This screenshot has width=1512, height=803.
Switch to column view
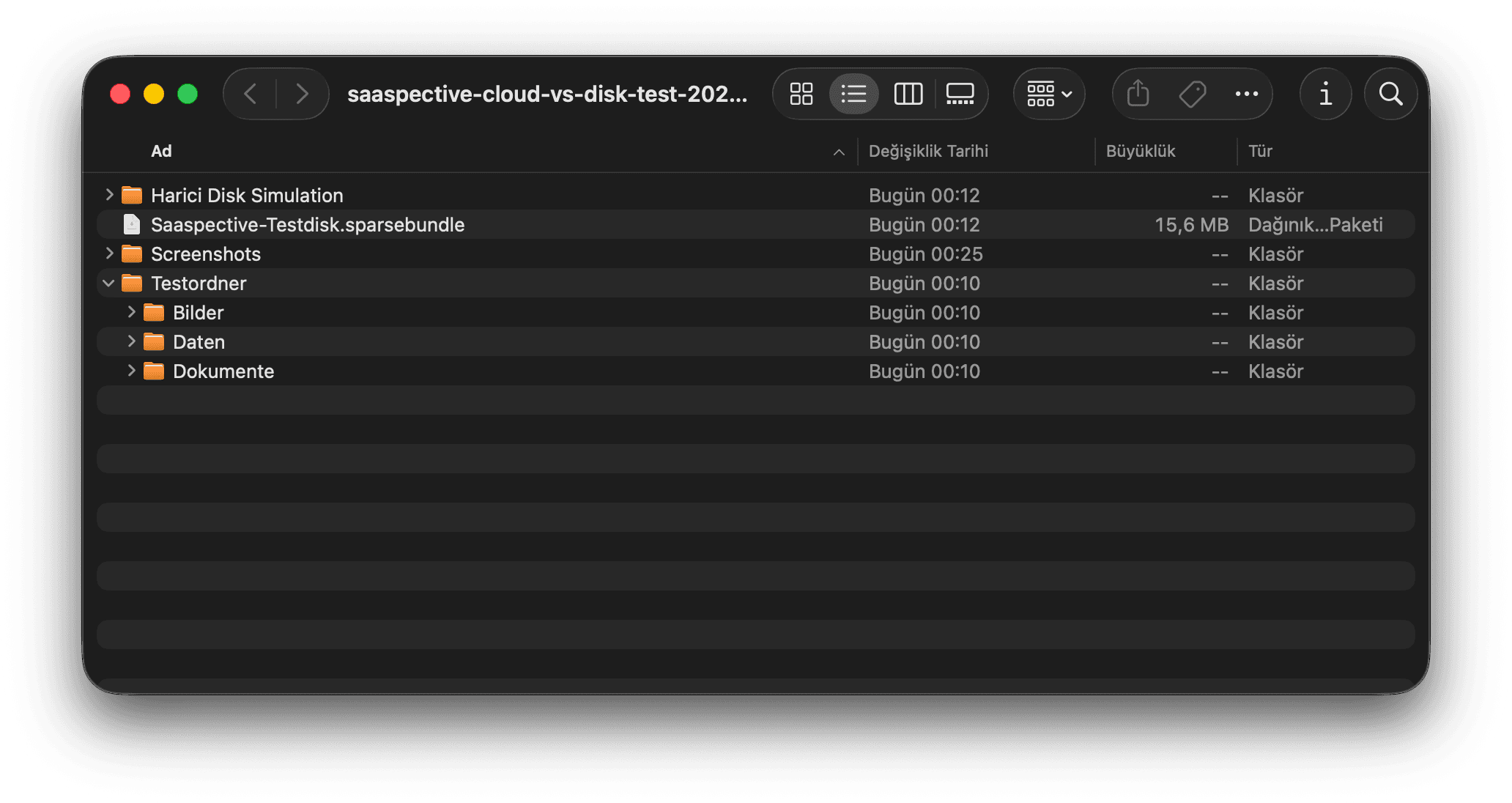(908, 94)
